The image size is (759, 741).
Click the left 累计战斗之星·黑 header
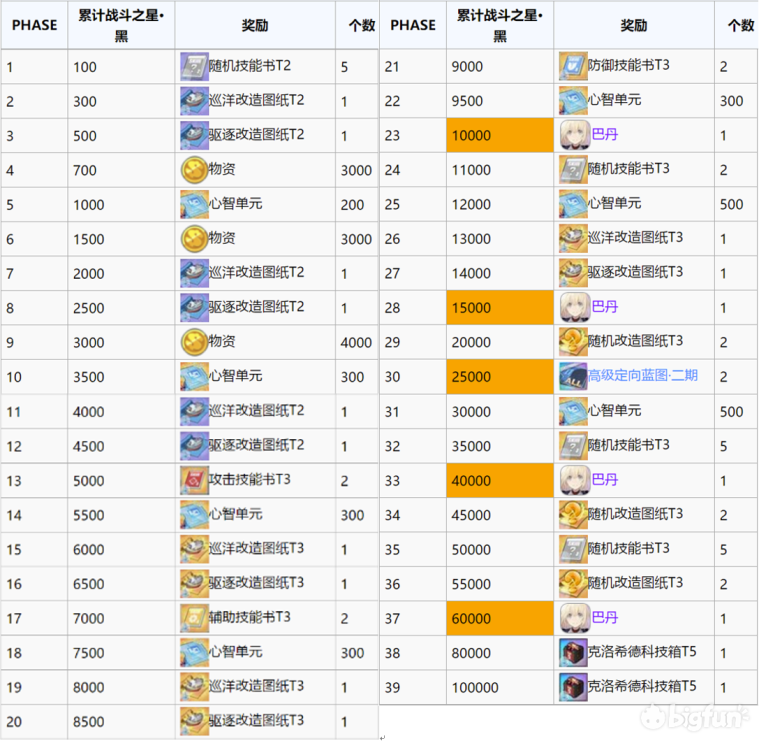point(121,25)
